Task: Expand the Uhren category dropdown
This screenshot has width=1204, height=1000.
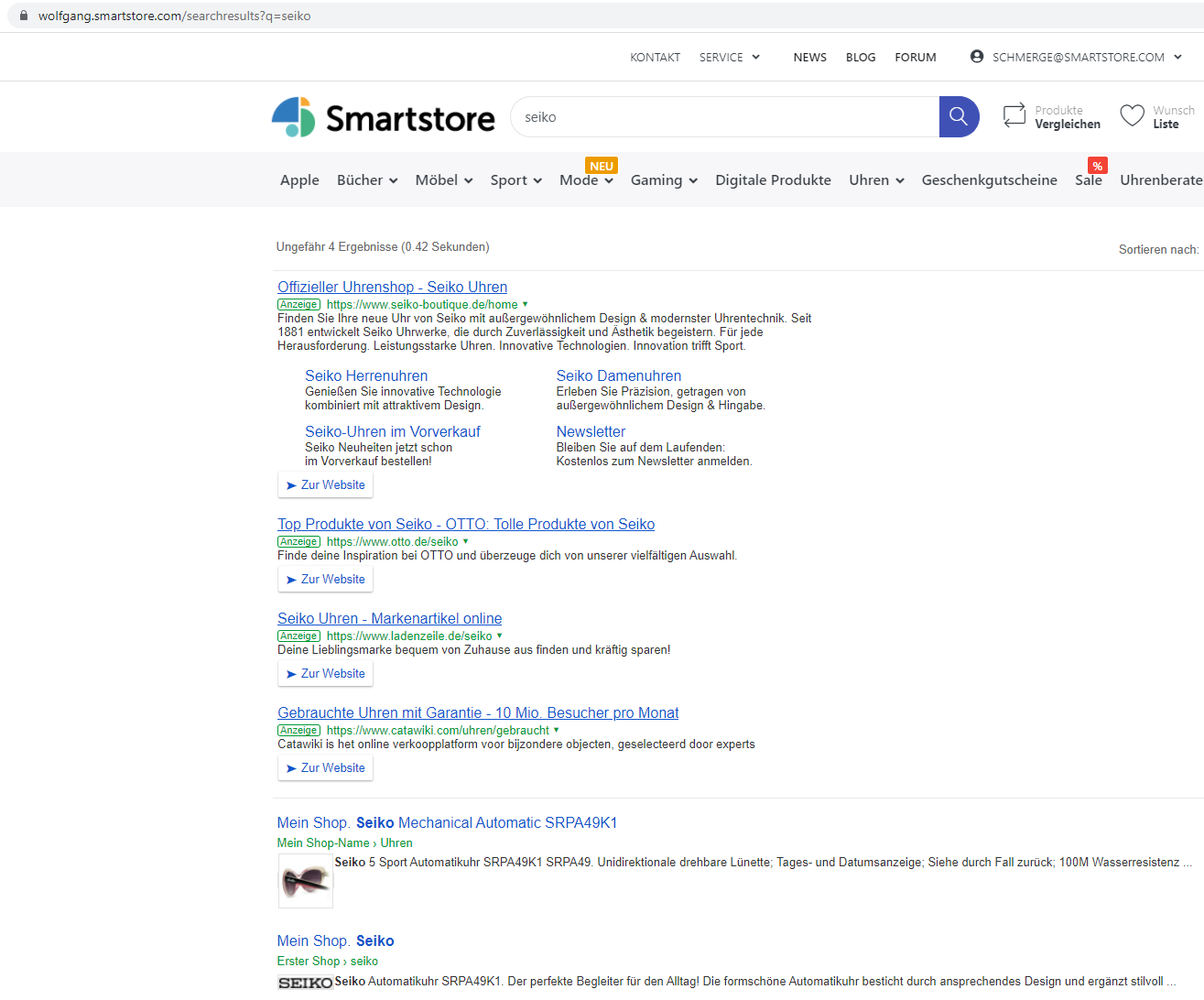Action: pyautogui.click(x=876, y=180)
